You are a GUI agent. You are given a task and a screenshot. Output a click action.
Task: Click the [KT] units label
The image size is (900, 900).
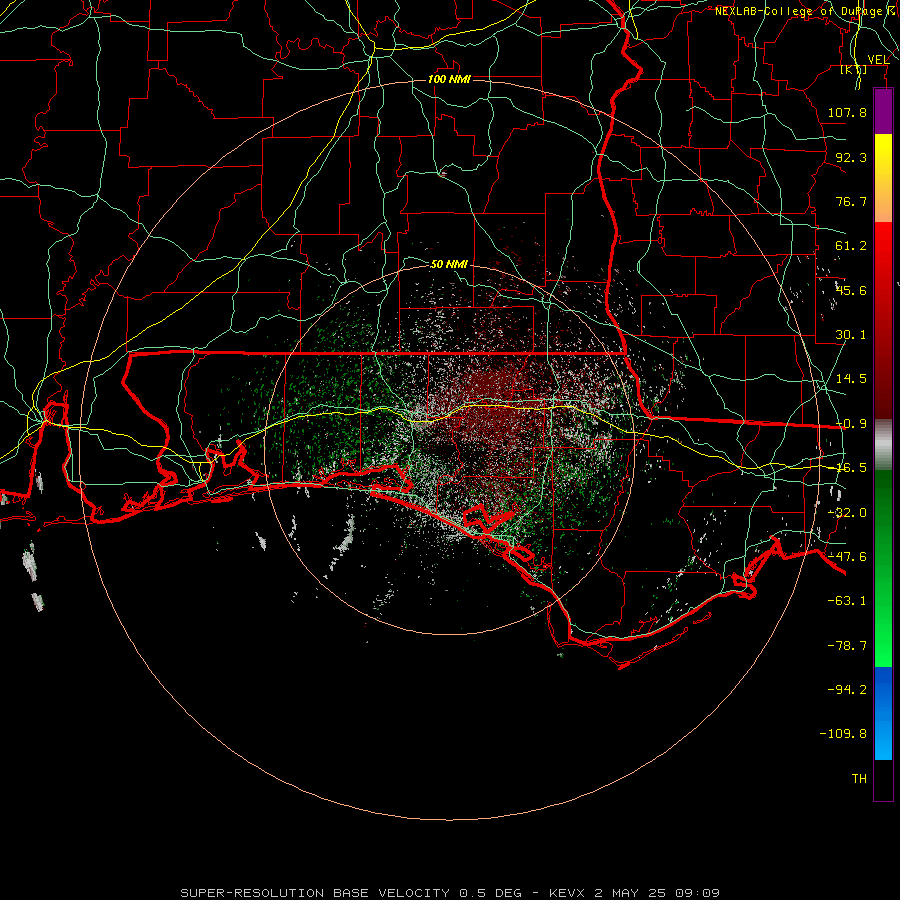click(x=854, y=69)
